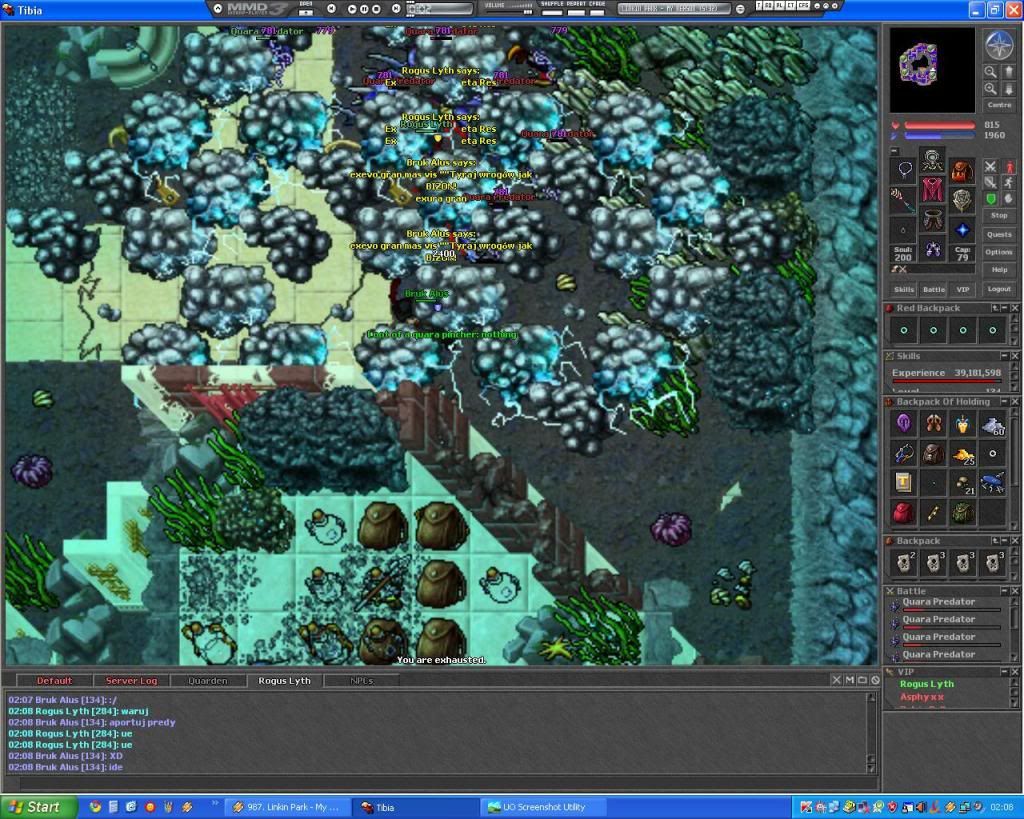The height and width of the screenshot is (819, 1024).
Task: Switch to the Default chat tab
Action: click(x=54, y=681)
